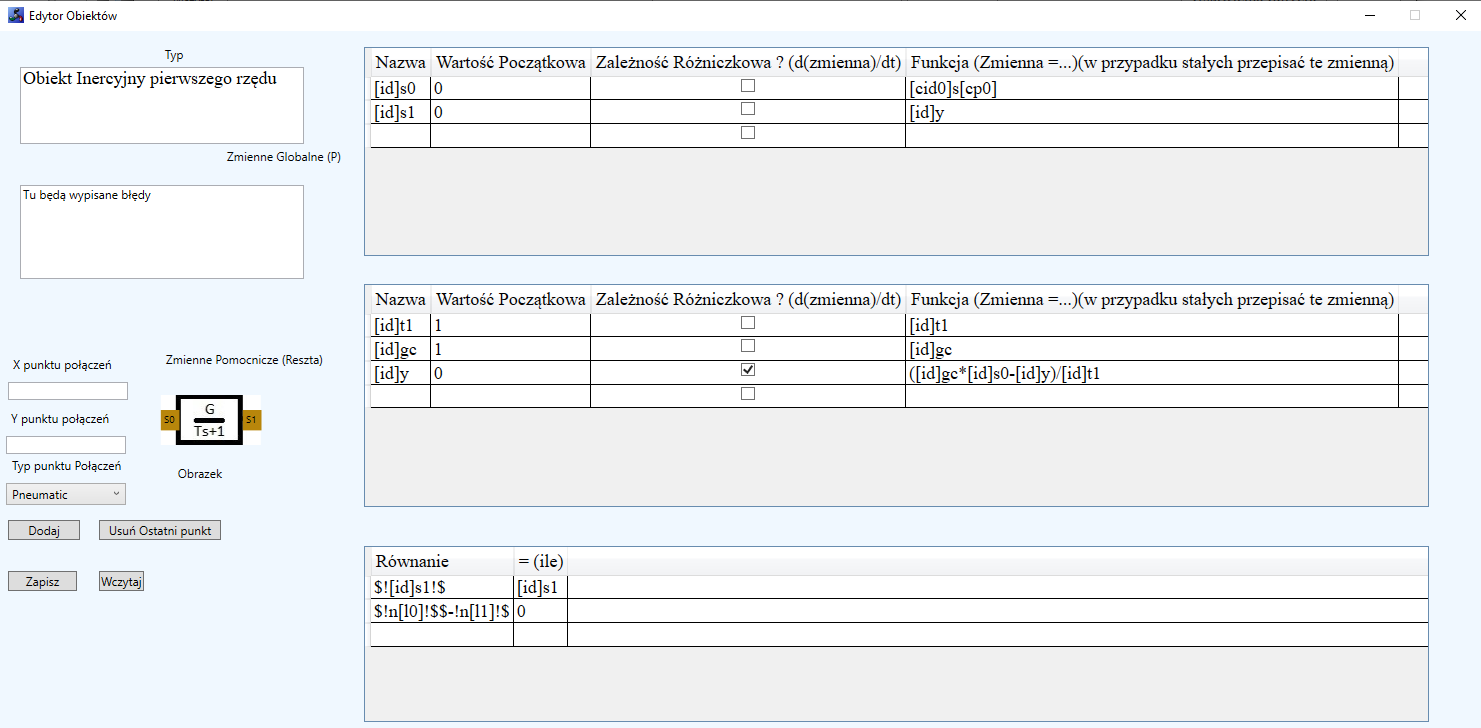Select the [id]s1 value cell in equations table
This screenshot has height=728, width=1481.
click(x=541, y=587)
